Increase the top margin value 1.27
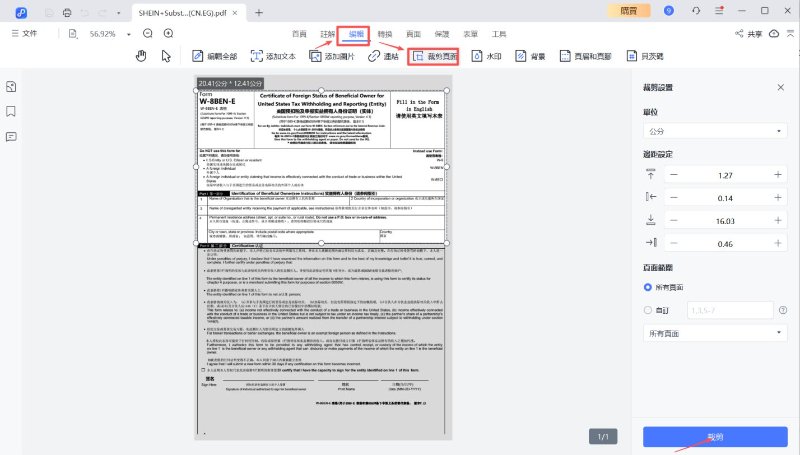Screen dimensions: 800x455 pyautogui.click(x=778, y=175)
